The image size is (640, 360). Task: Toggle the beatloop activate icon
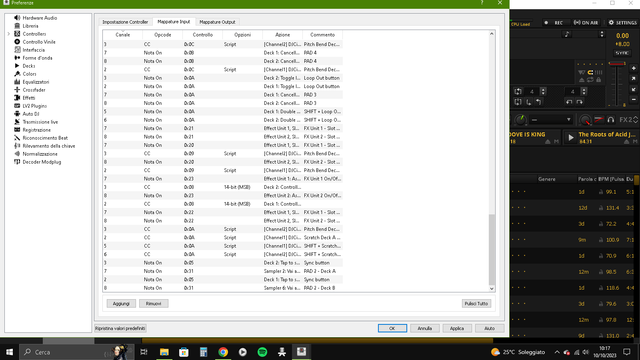coord(518,91)
